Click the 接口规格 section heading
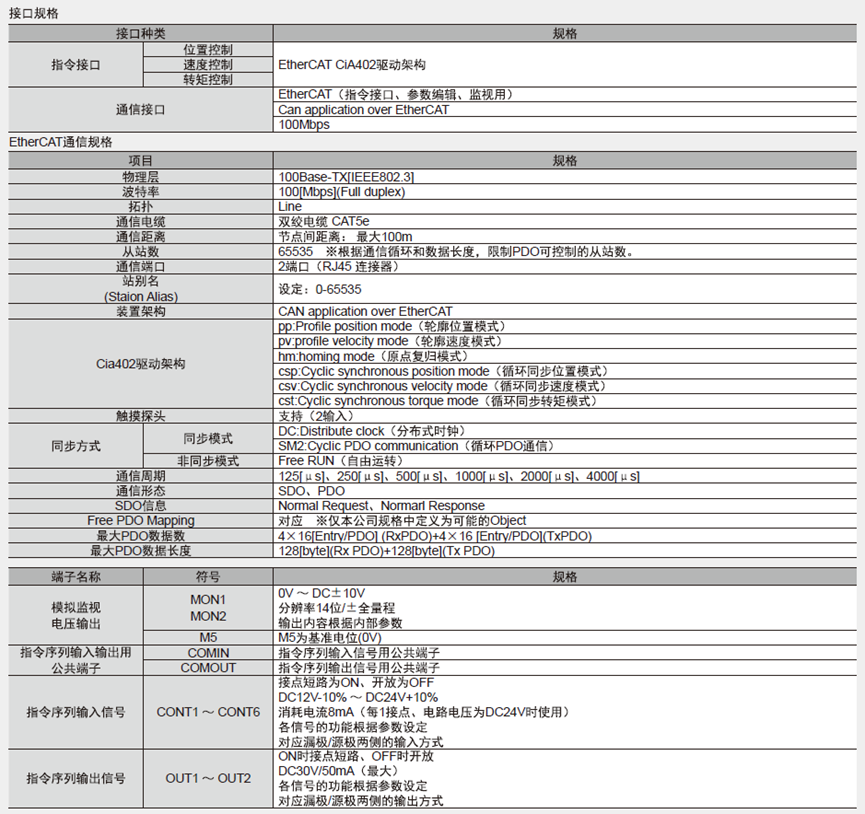The width and height of the screenshot is (865, 814). click(34, 15)
